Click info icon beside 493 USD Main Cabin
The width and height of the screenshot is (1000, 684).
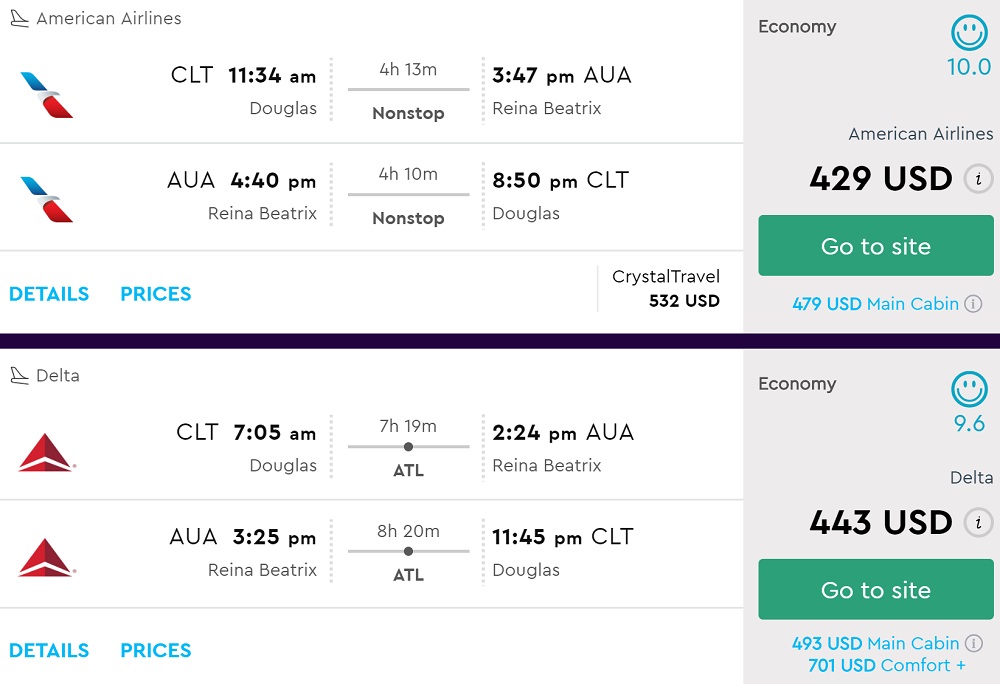point(973,644)
